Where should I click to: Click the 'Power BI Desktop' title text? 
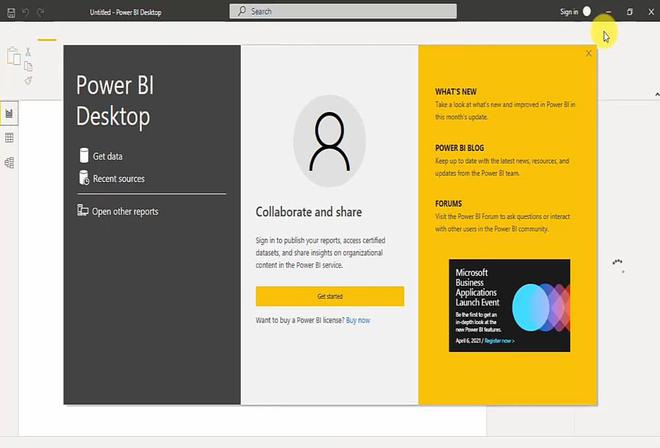[x=115, y=101]
